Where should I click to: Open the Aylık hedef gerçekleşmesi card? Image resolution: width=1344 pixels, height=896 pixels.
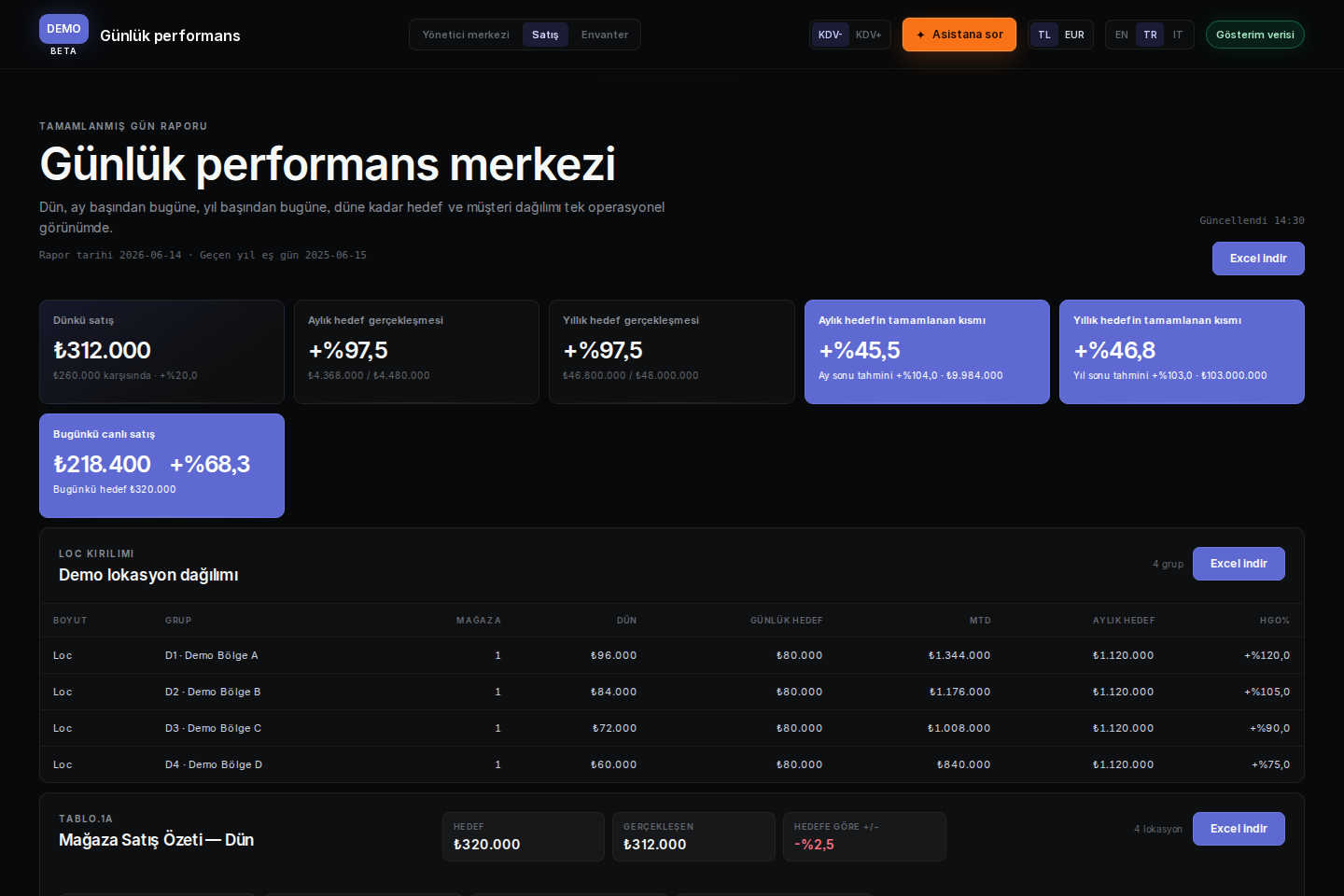(416, 352)
